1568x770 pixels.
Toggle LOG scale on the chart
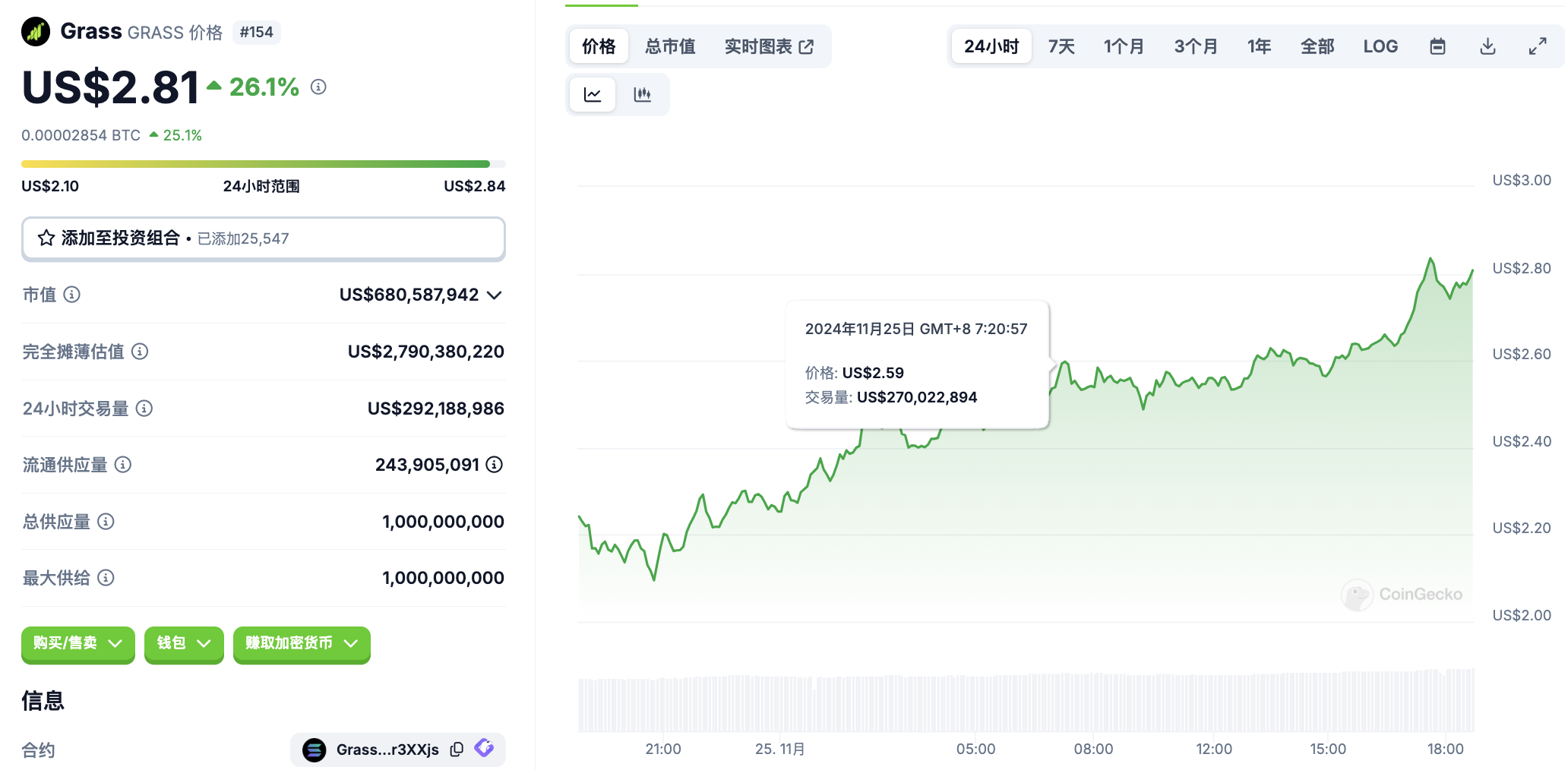point(1380,46)
